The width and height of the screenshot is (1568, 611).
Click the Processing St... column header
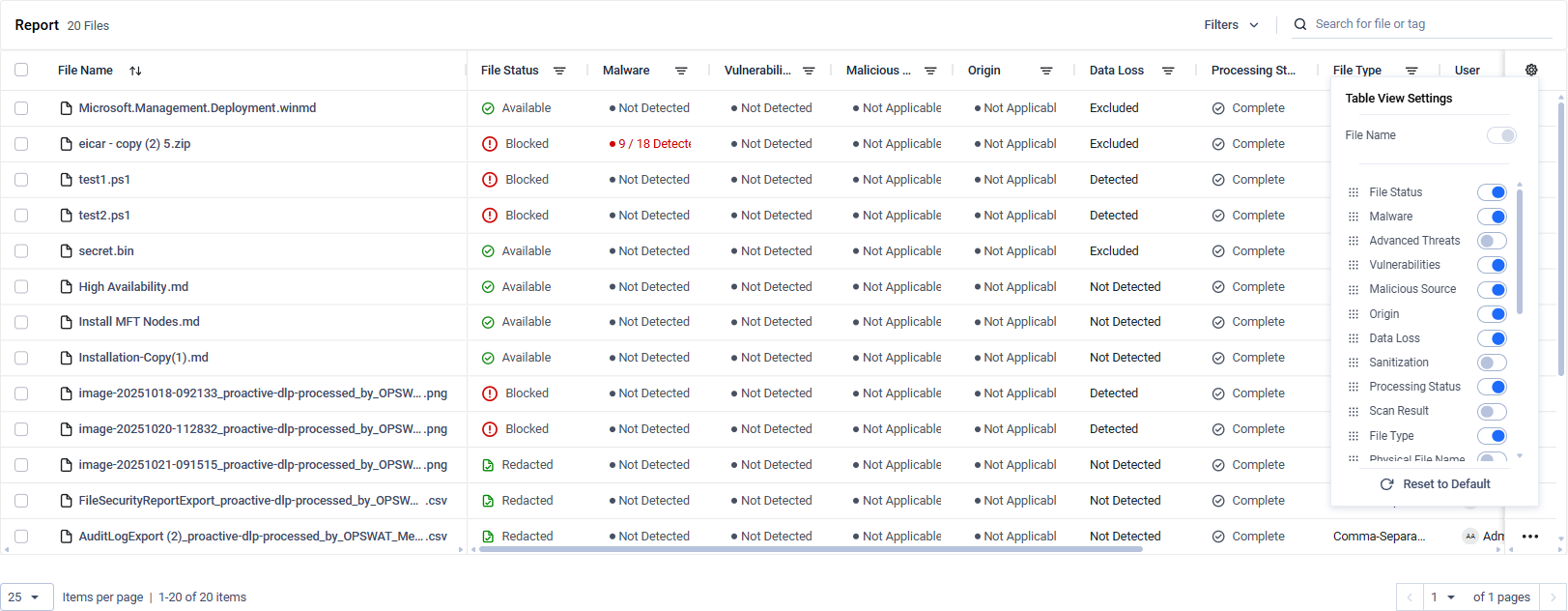(x=1253, y=71)
